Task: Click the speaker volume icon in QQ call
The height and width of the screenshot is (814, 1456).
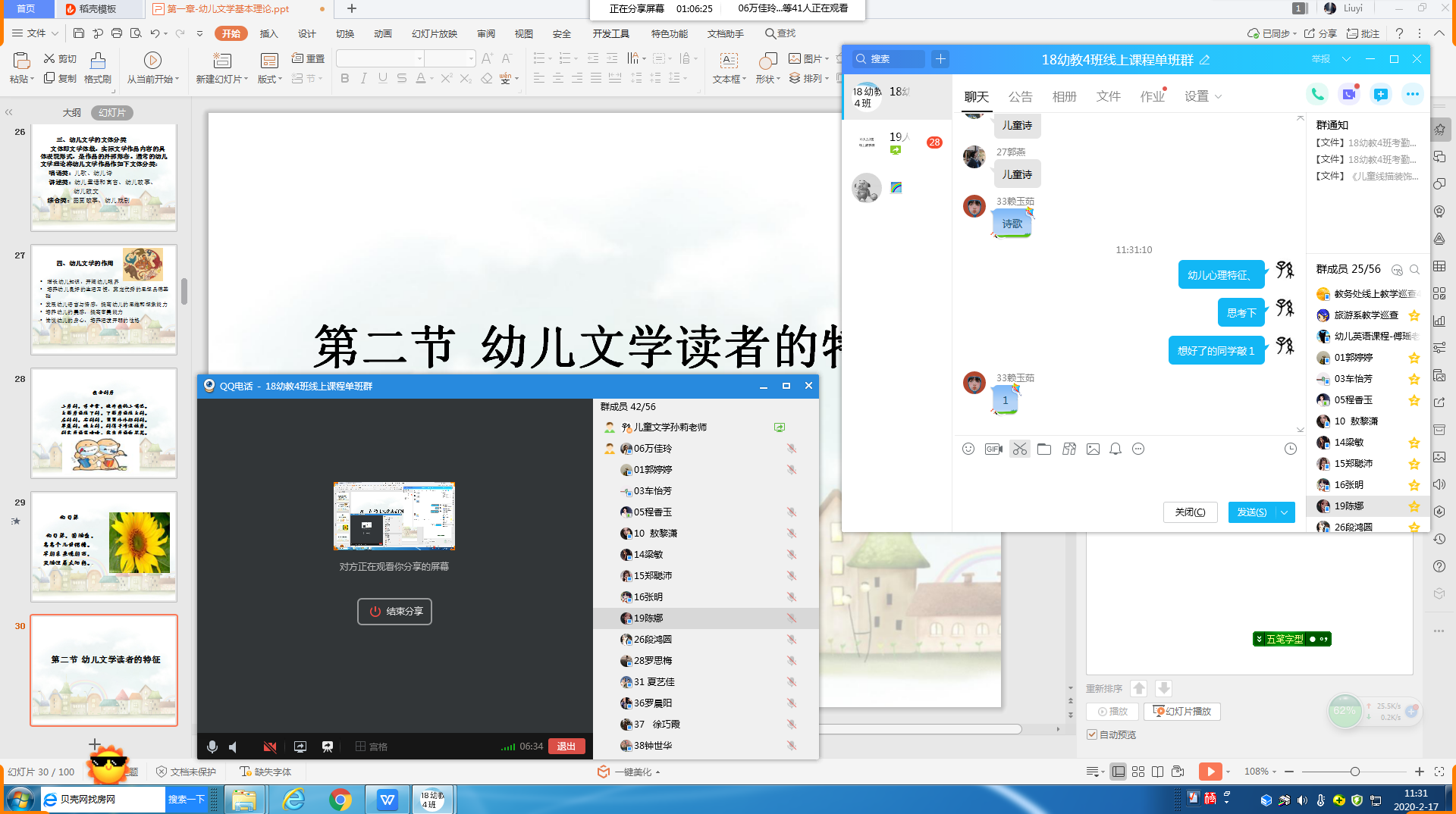Action: click(x=234, y=747)
